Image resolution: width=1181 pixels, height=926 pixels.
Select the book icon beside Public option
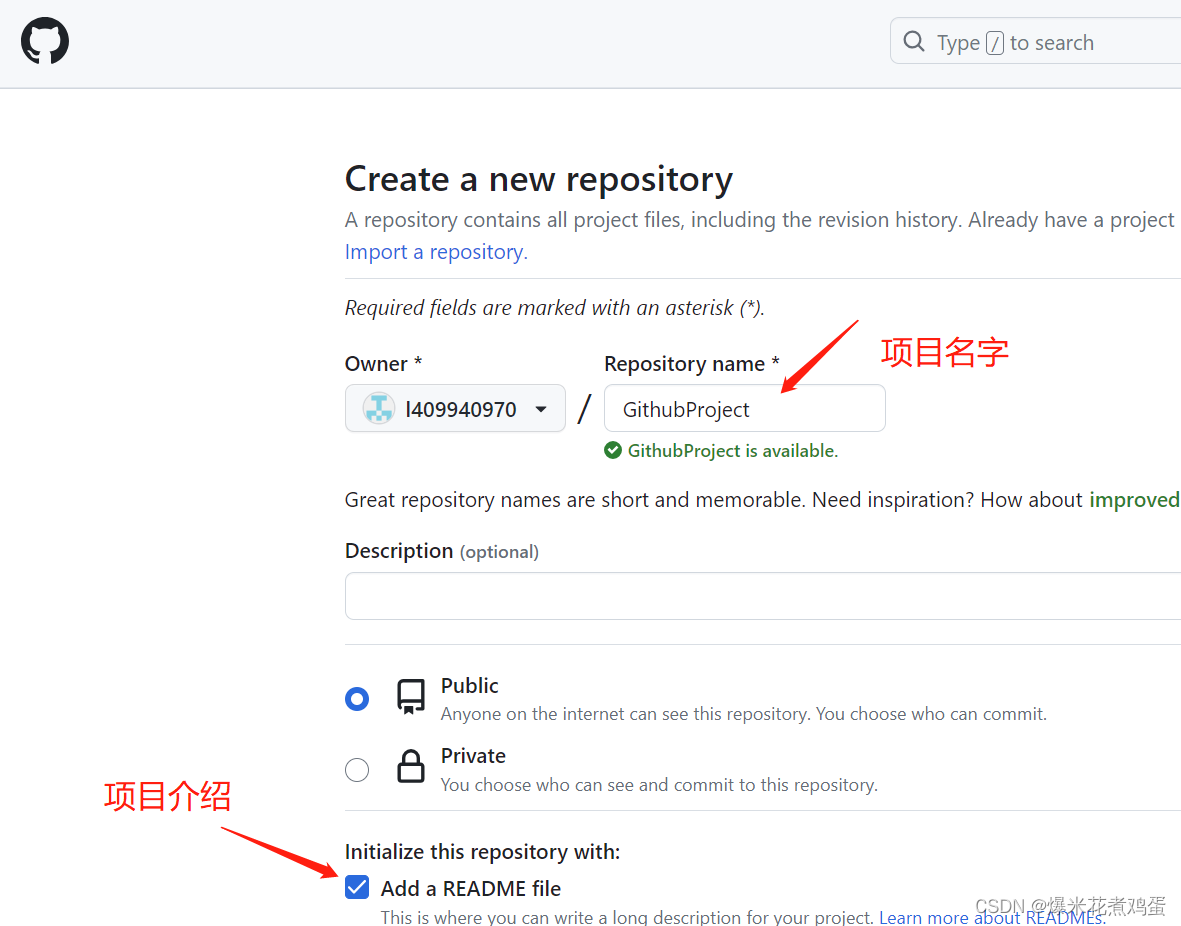[x=410, y=698]
